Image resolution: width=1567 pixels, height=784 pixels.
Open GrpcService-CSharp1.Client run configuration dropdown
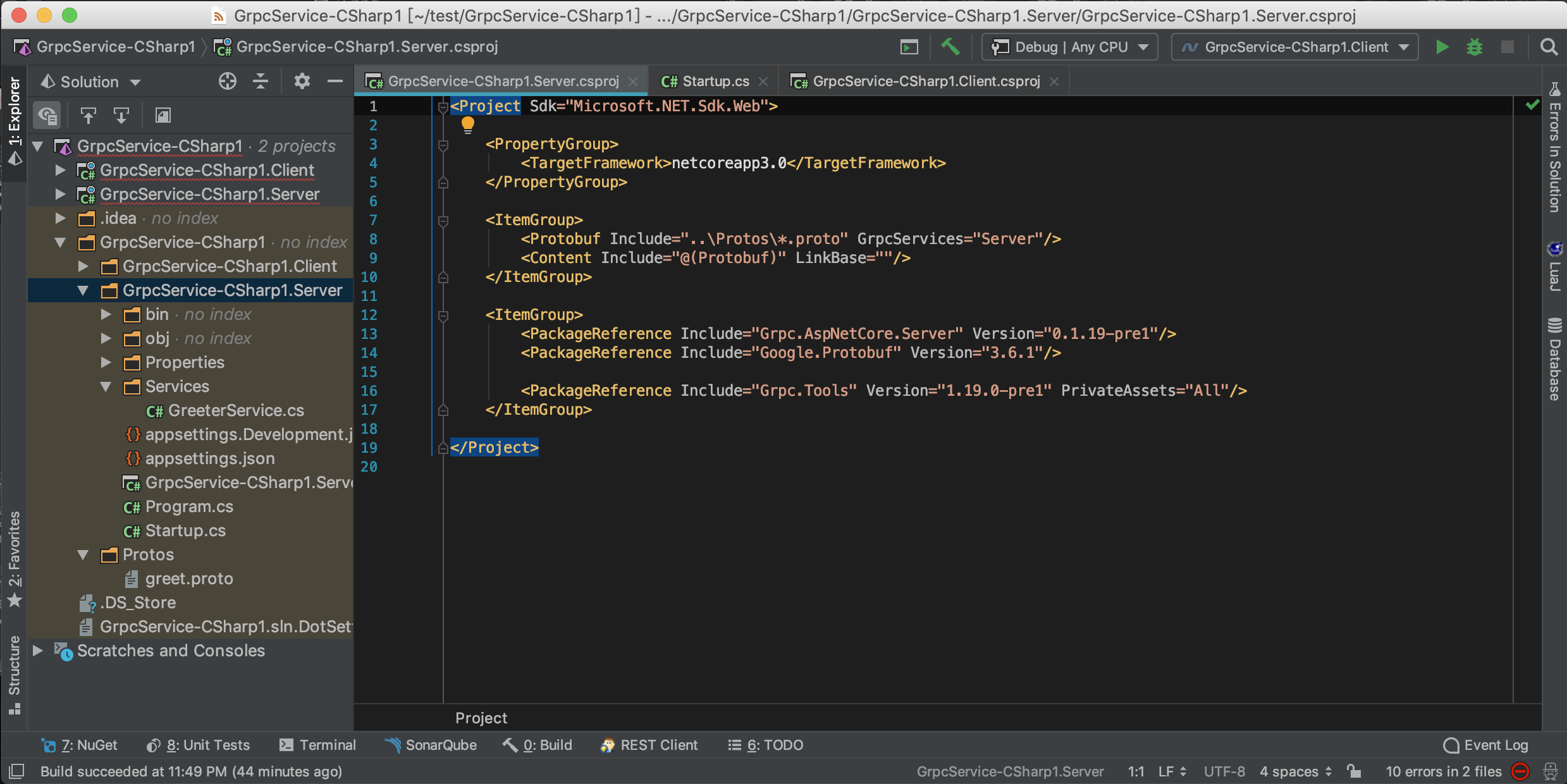pos(1295,47)
